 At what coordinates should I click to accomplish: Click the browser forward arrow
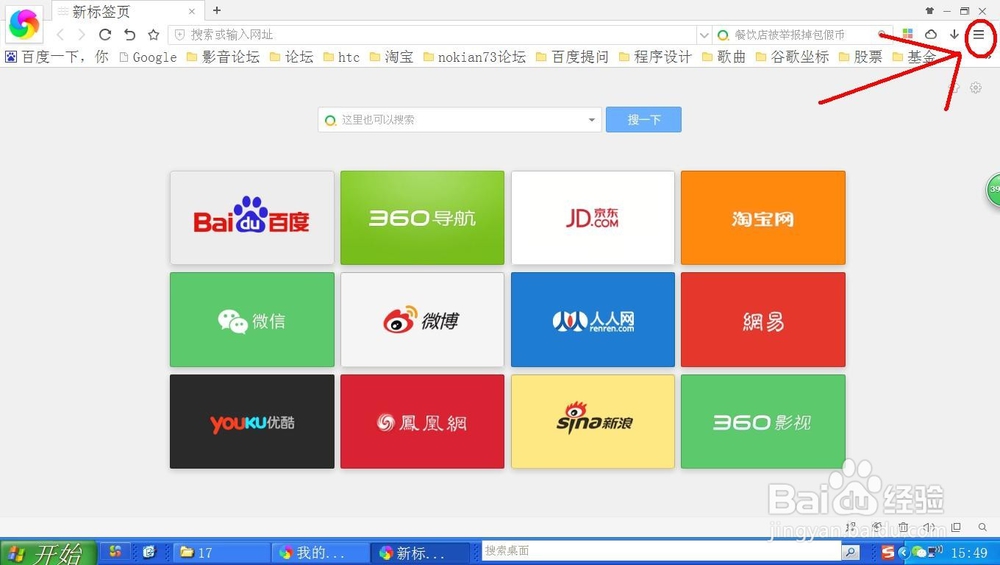(82, 34)
